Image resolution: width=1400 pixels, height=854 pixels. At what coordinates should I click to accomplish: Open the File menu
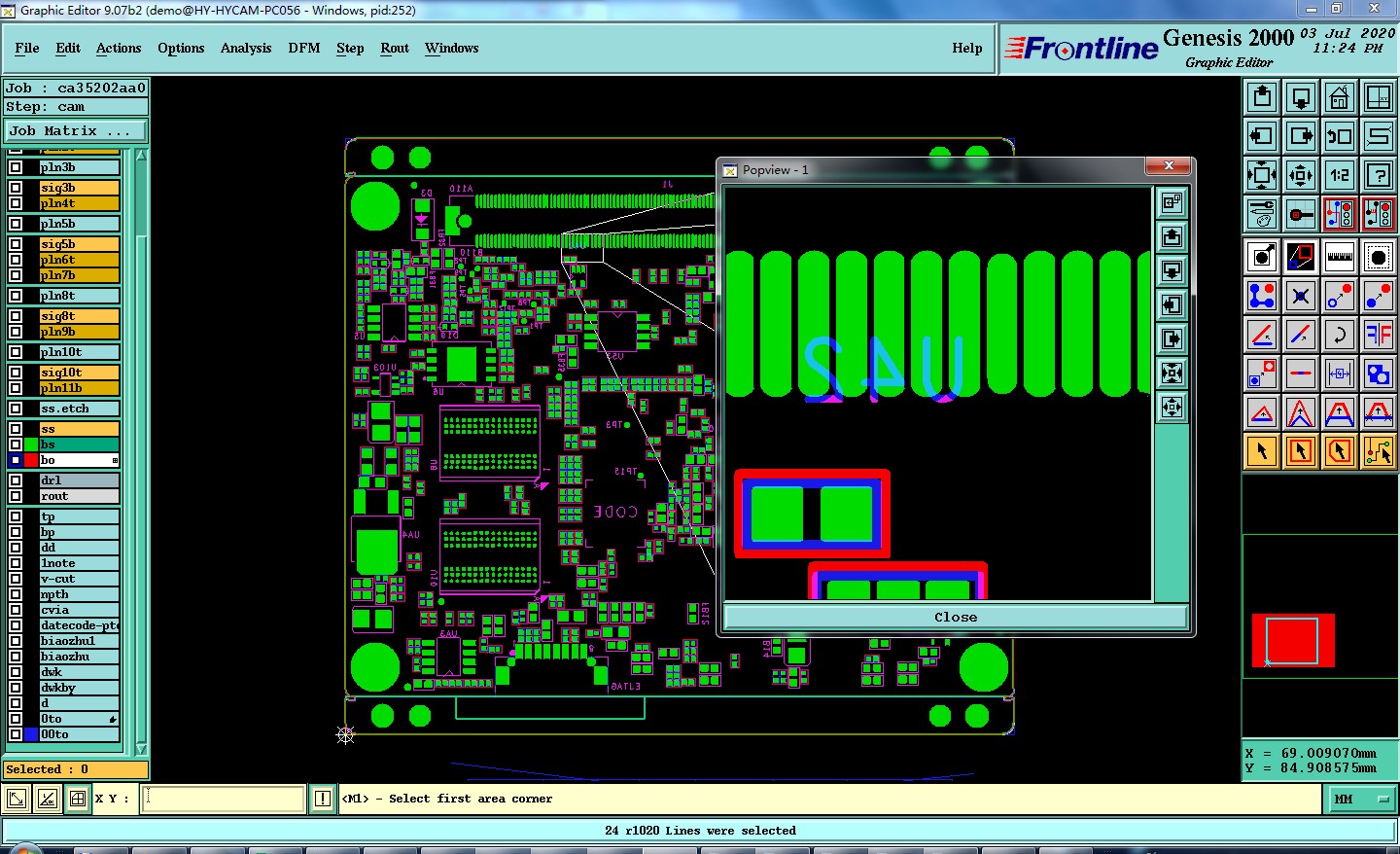coord(27,48)
